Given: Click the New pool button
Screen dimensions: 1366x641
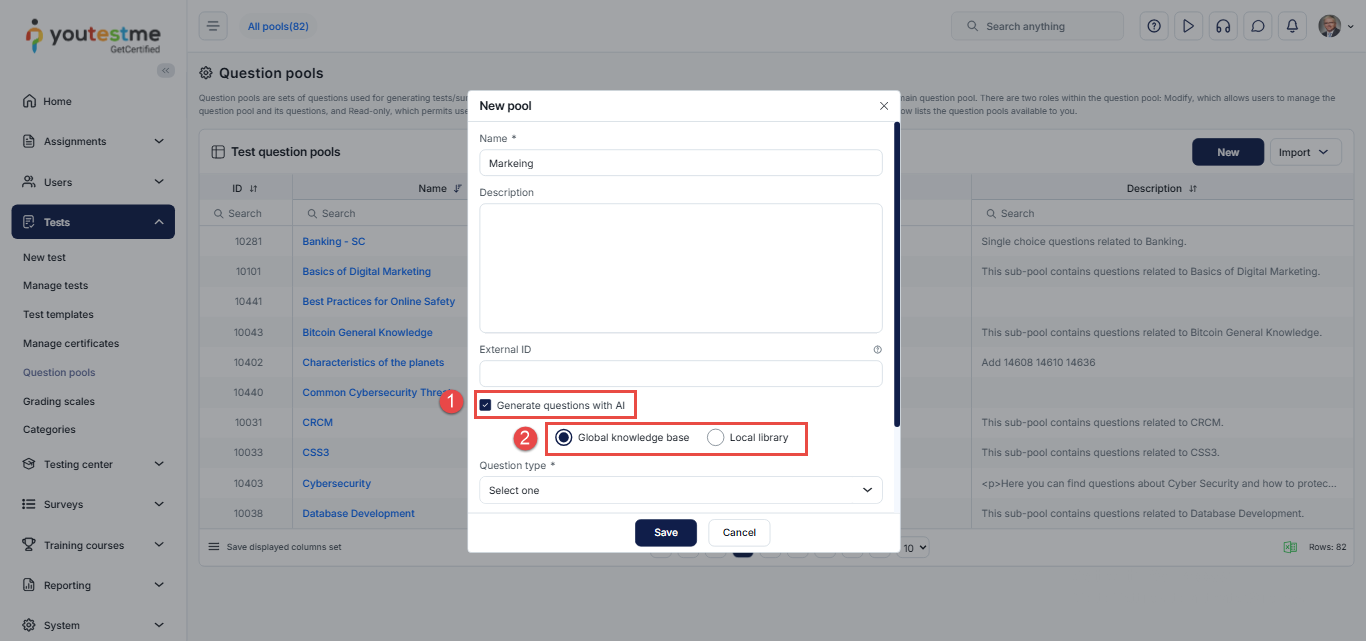Looking at the screenshot, I should tap(1228, 152).
